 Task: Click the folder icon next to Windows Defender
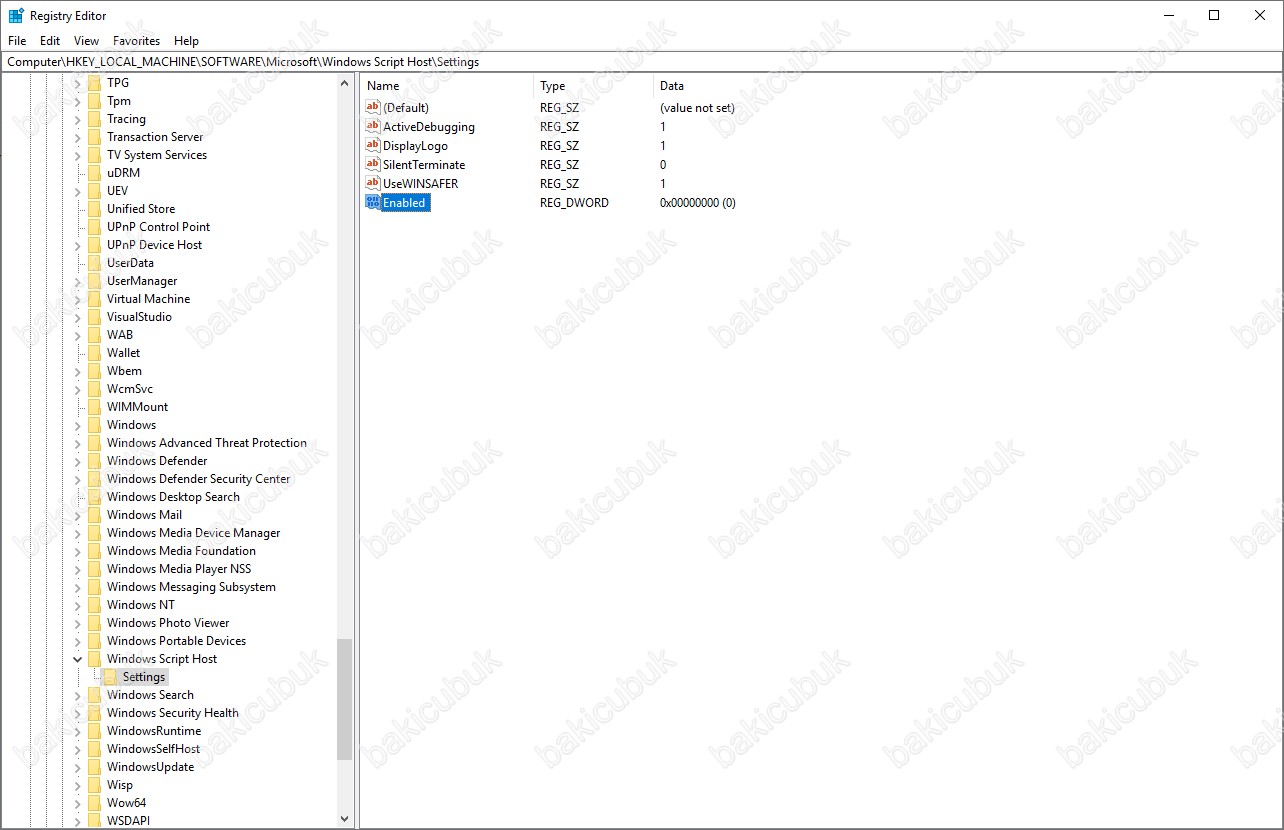coord(94,461)
